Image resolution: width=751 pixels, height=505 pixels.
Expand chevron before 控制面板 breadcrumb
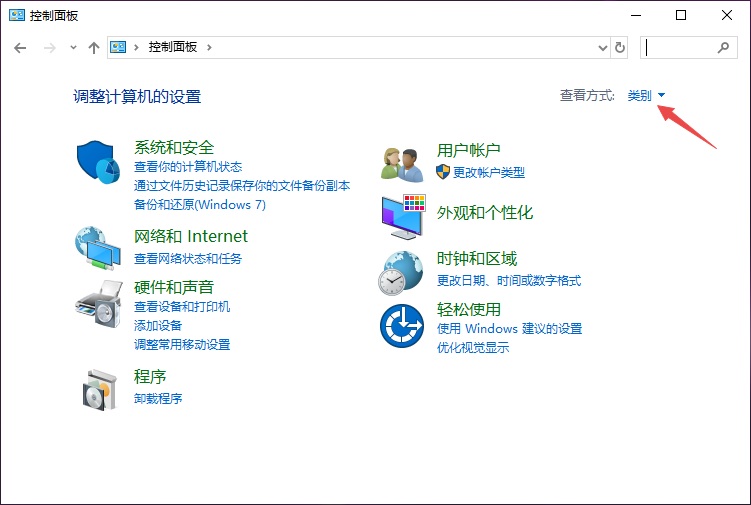[x=137, y=47]
